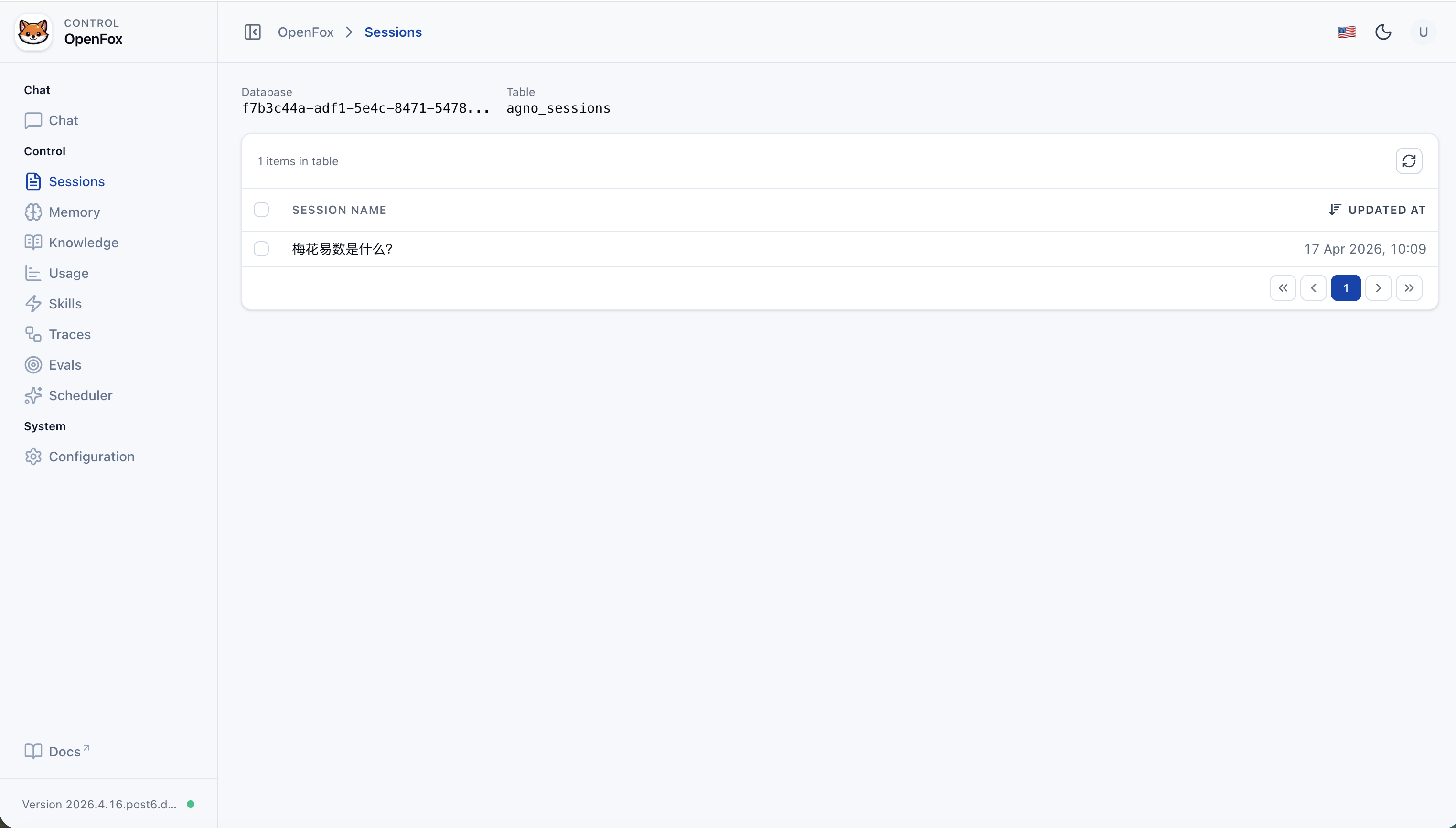Image resolution: width=1456 pixels, height=828 pixels.
Task: Change language via the flag selector
Action: coord(1347,32)
